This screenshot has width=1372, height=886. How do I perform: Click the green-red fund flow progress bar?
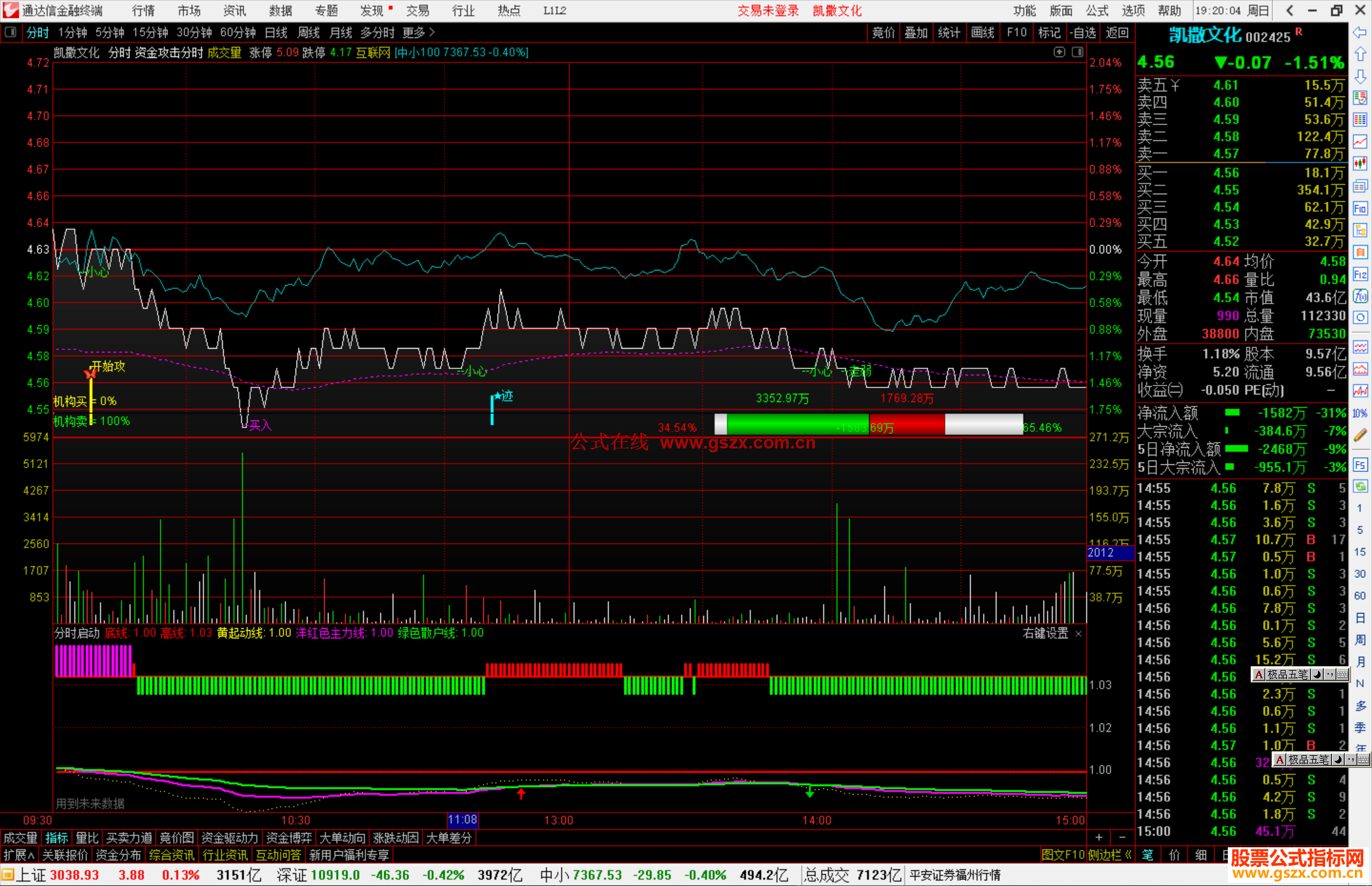pyautogui.click(x=868, y=424)
